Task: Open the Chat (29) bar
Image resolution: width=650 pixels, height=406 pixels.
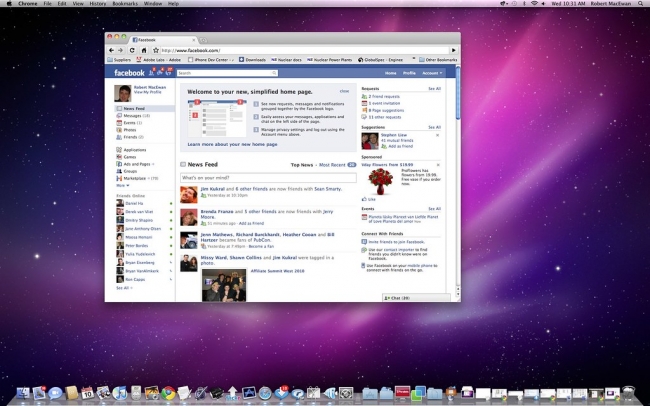Action: (x=416, y=298)
